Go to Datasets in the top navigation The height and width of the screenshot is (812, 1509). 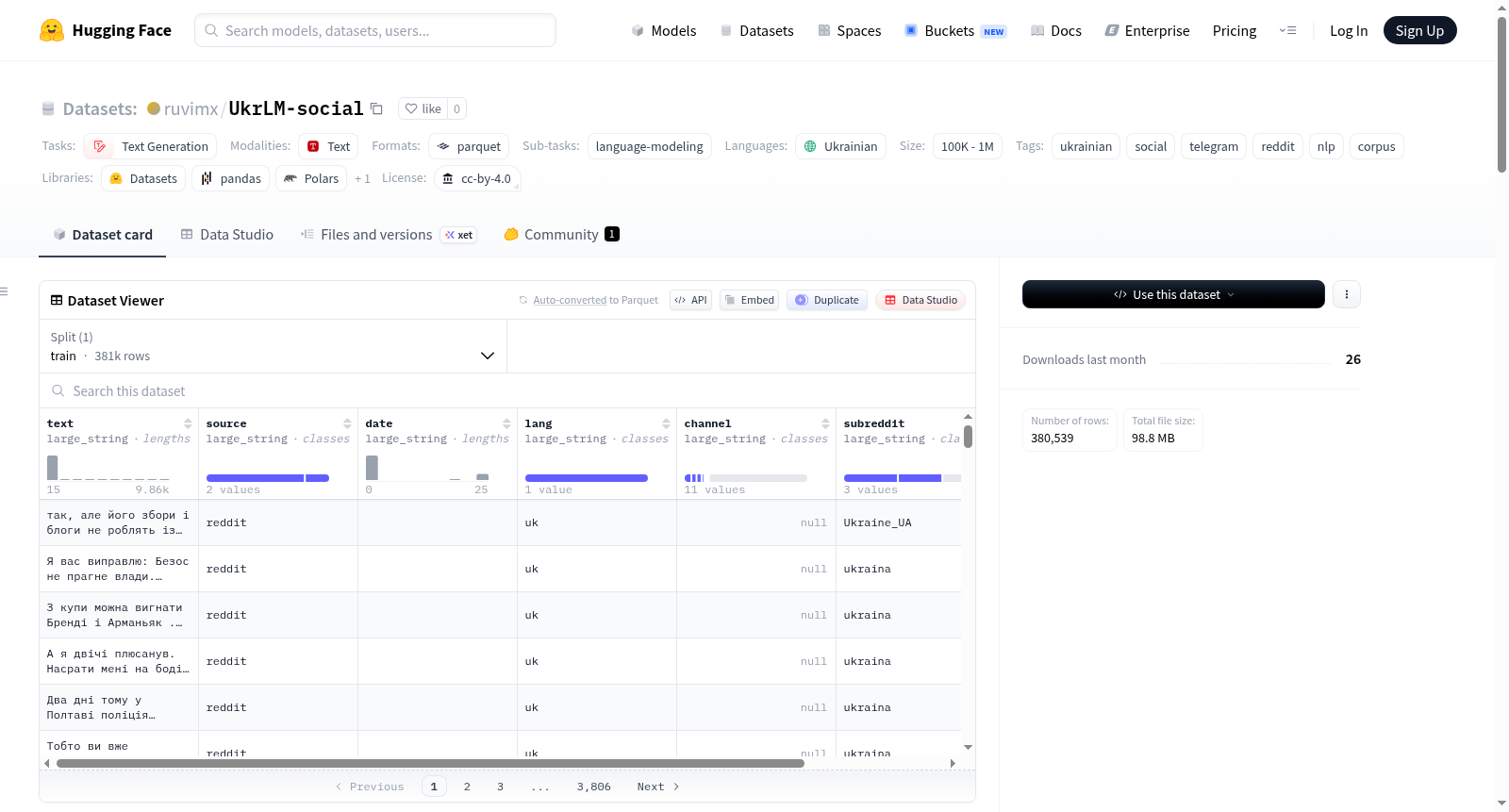point(757,30)
